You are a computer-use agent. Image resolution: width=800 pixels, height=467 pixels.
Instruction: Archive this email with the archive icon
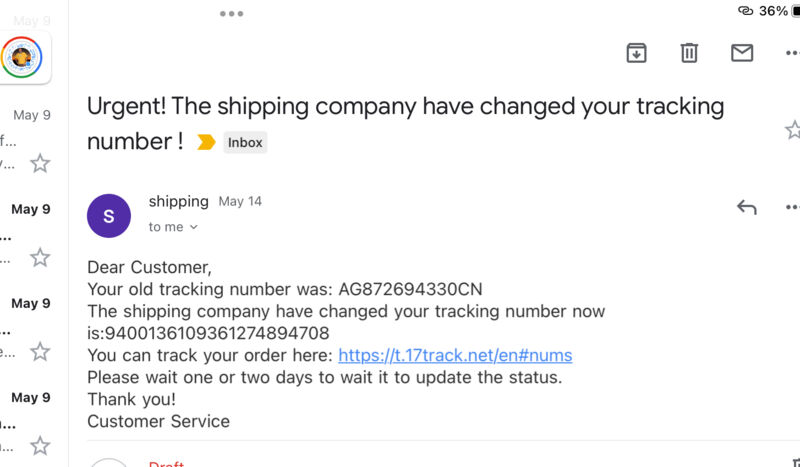(x=636, y=53)
